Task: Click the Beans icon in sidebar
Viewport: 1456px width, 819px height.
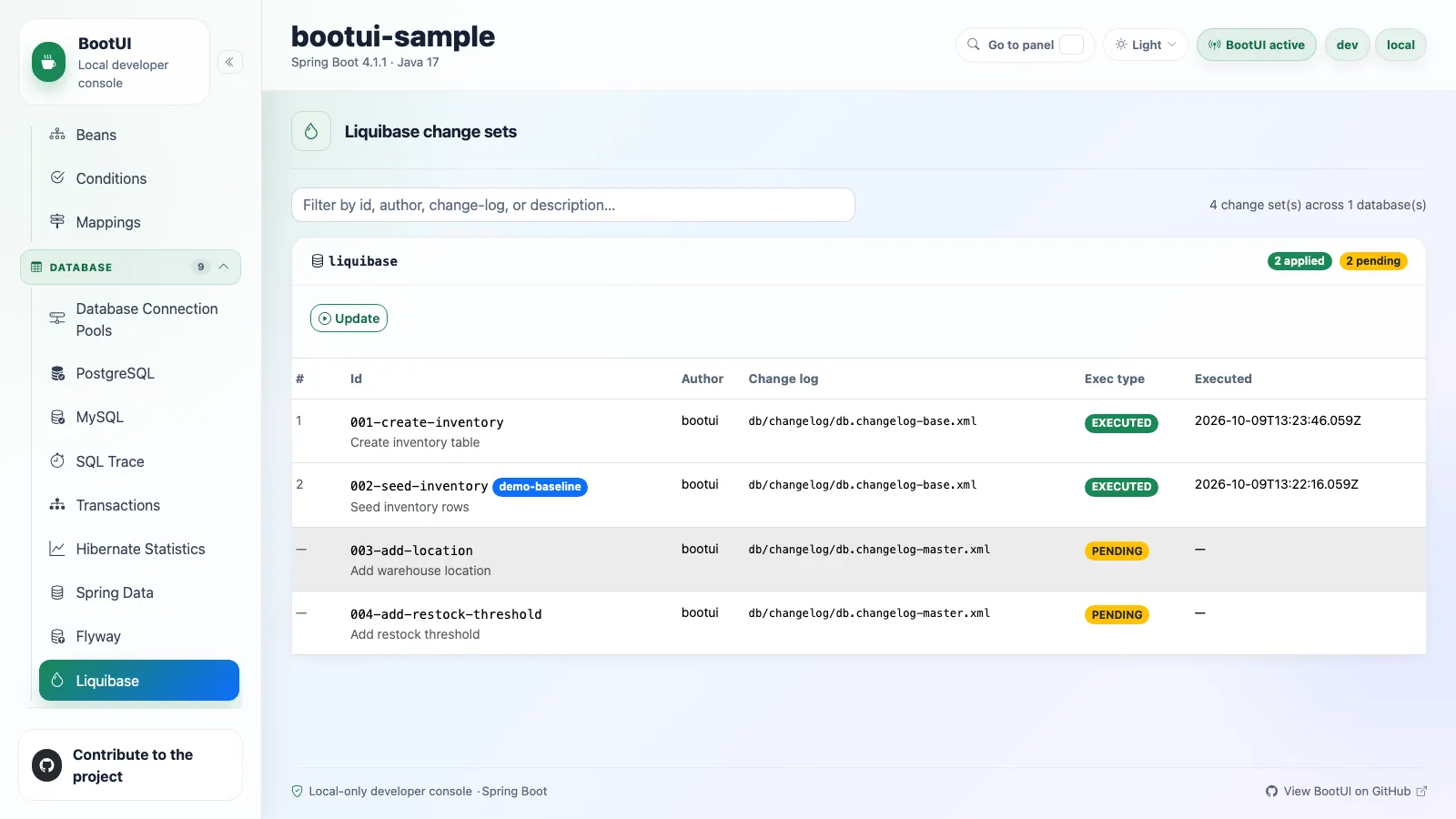Action: [57, 135]
